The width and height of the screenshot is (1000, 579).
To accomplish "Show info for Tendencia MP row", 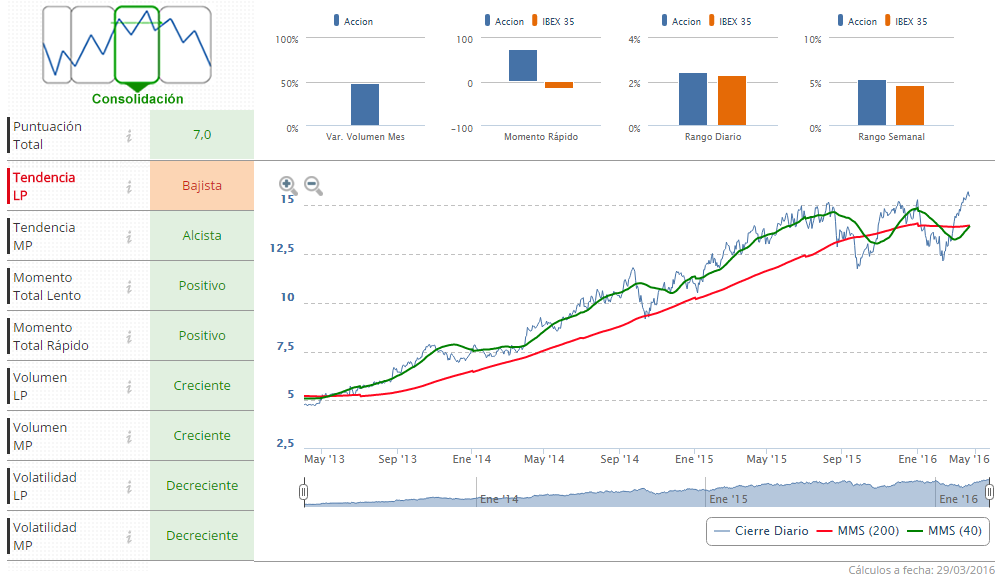I will pos(129,236).
